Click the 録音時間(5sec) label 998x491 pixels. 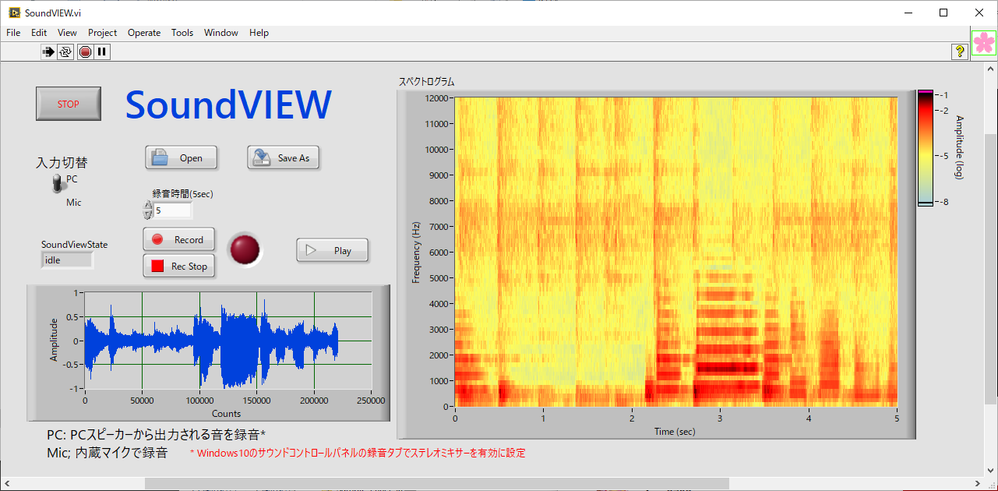[183, 193]
